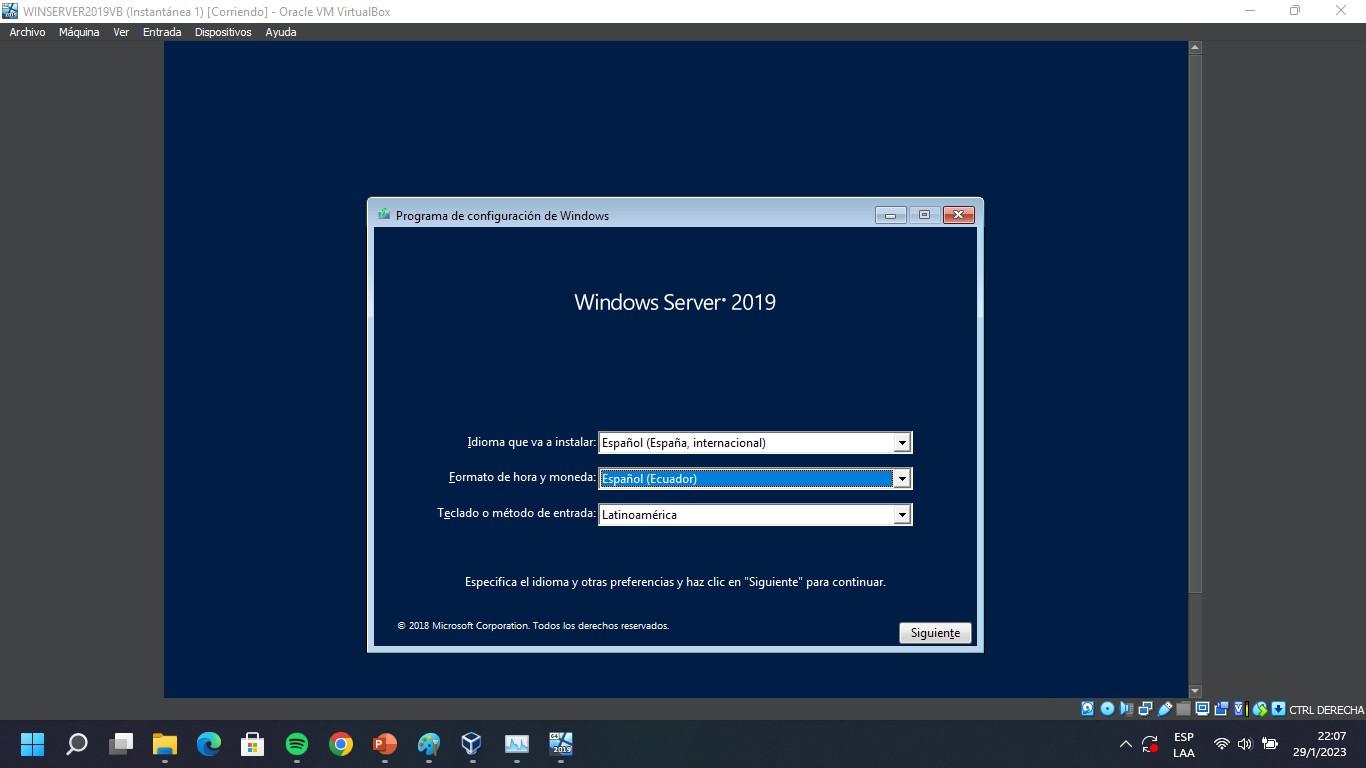Click the audio indicator in VirtualBox status bar

[1126, 709]
